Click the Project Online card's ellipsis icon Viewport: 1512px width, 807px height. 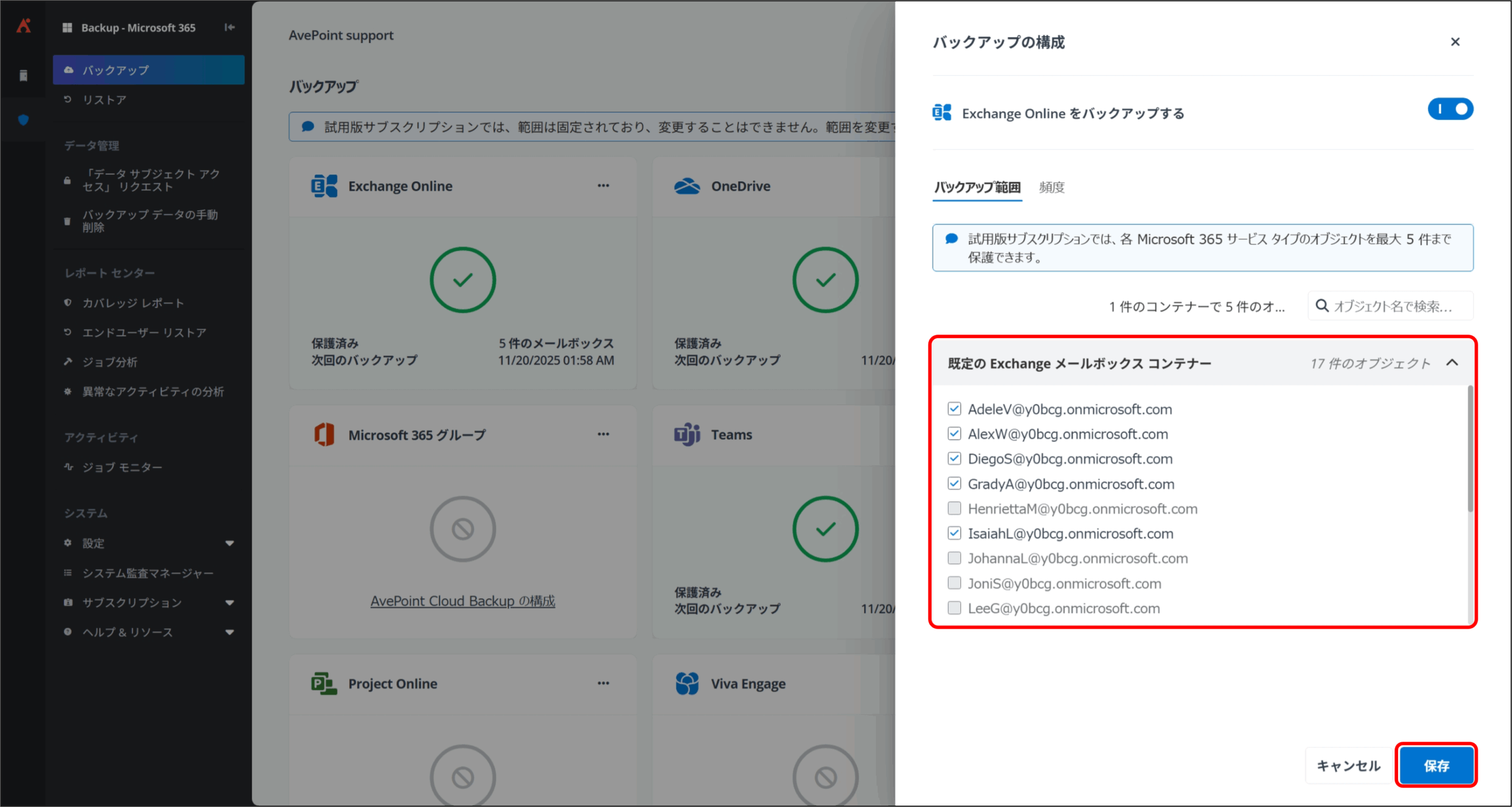click(603, 683)
